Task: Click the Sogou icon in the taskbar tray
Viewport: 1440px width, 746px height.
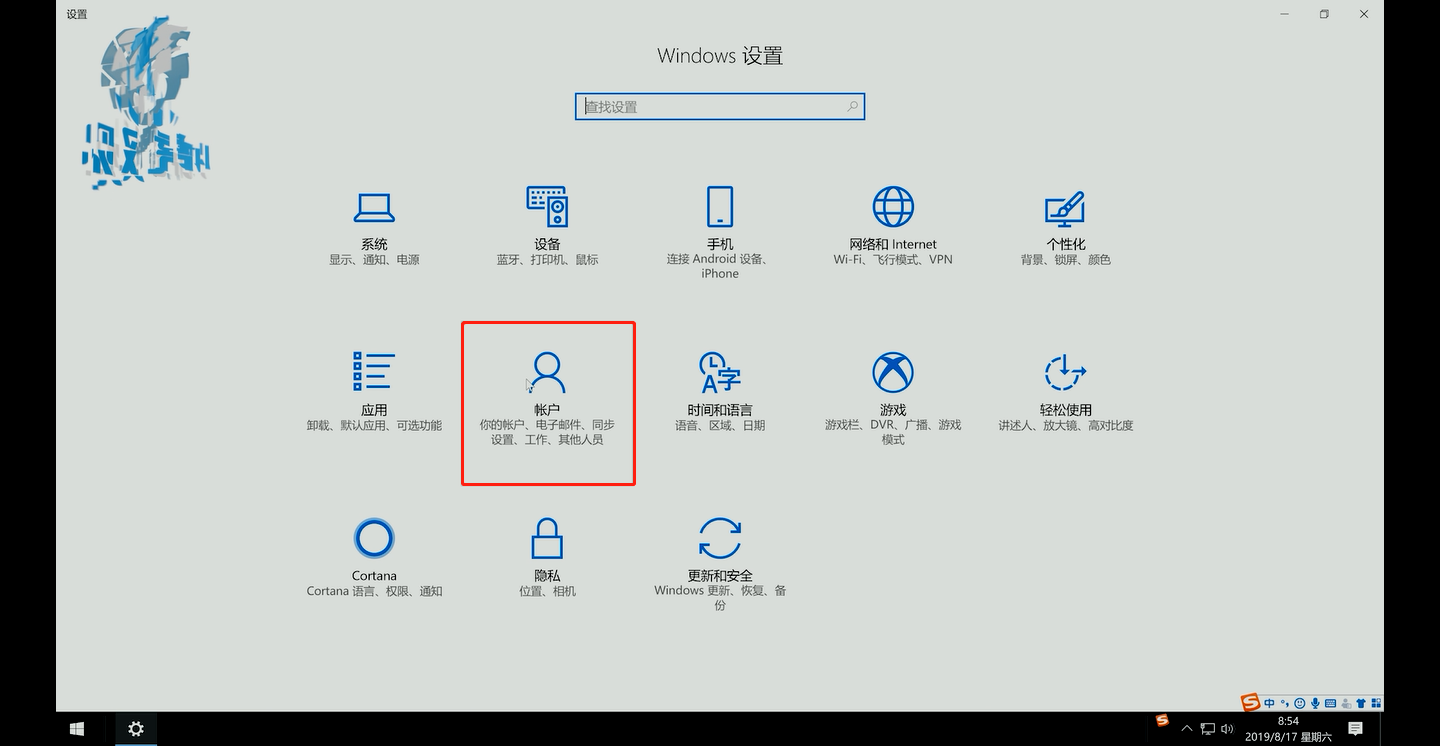Action: 1162,720
